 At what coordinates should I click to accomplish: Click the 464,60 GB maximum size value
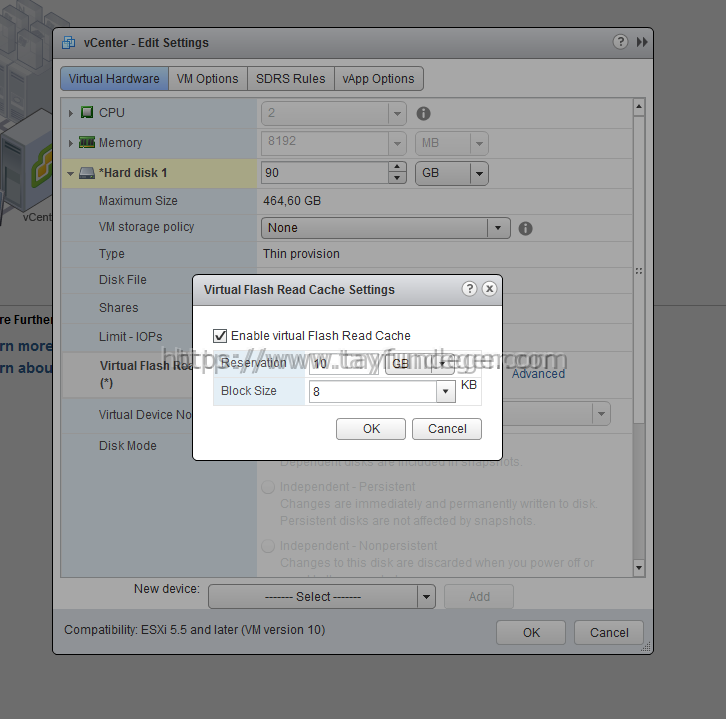coord(292,201)
